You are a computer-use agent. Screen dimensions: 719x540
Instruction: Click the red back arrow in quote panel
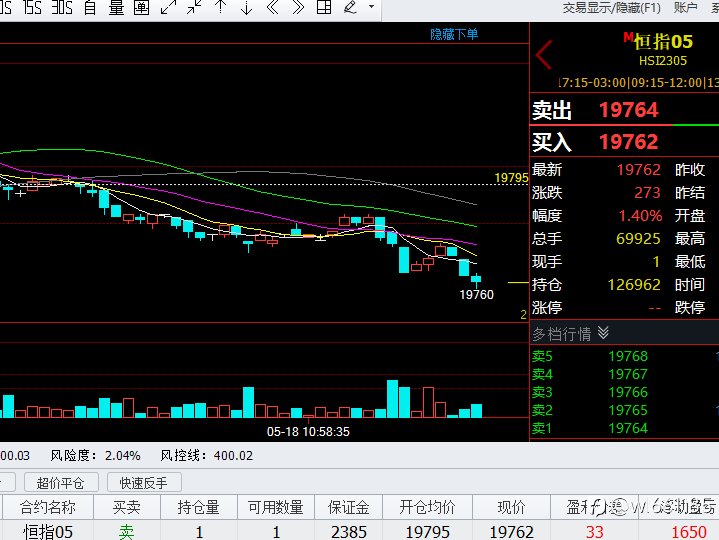pos(544,55)
